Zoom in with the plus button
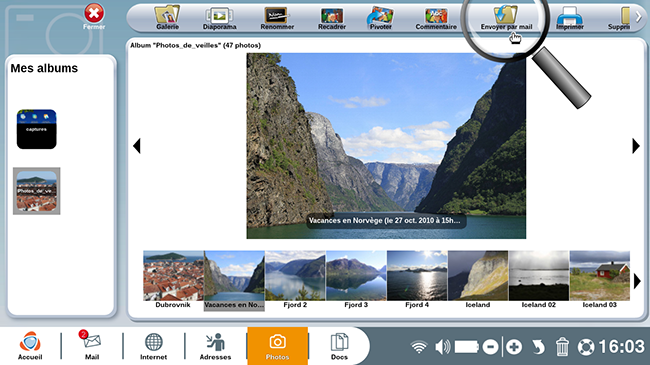Screen dimensions: 650x365 [514, 347]
